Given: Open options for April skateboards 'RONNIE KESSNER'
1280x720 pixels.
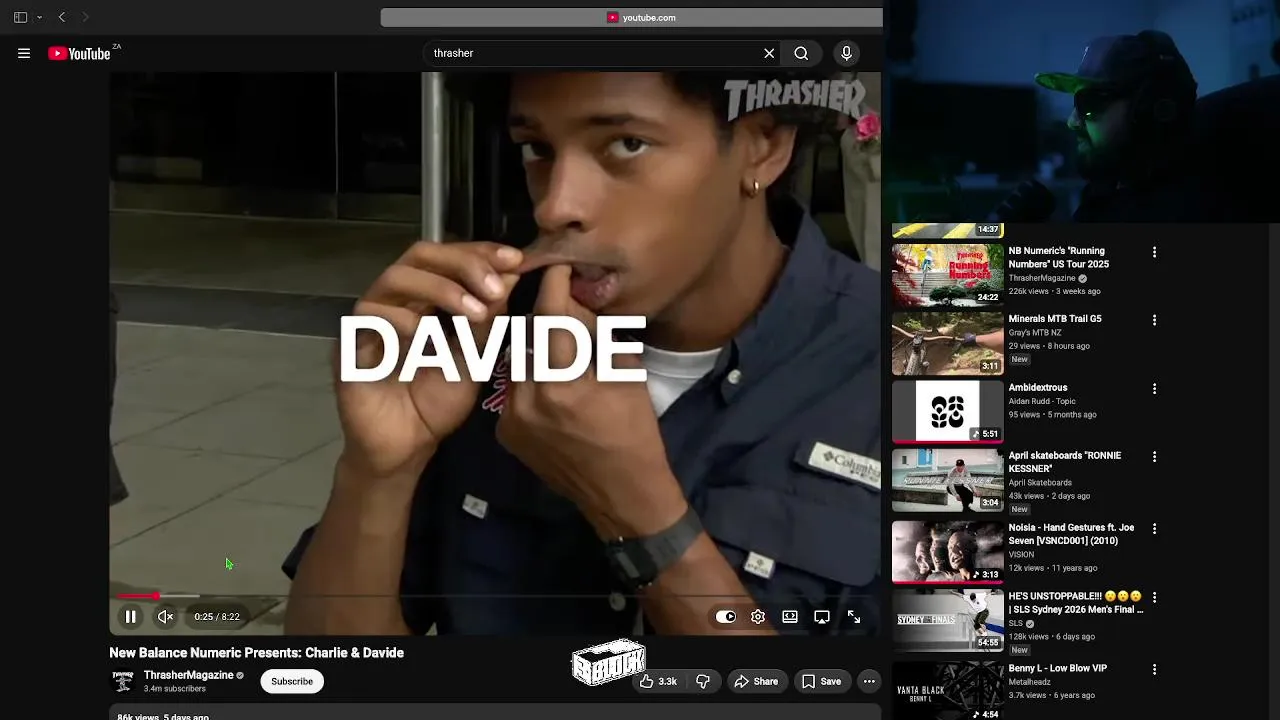Looking at the screenshot, I should coord(1154,457).
